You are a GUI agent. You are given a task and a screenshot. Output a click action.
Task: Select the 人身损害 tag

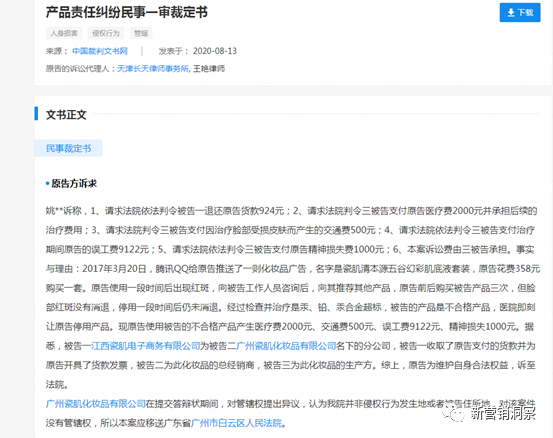(64, 33)
